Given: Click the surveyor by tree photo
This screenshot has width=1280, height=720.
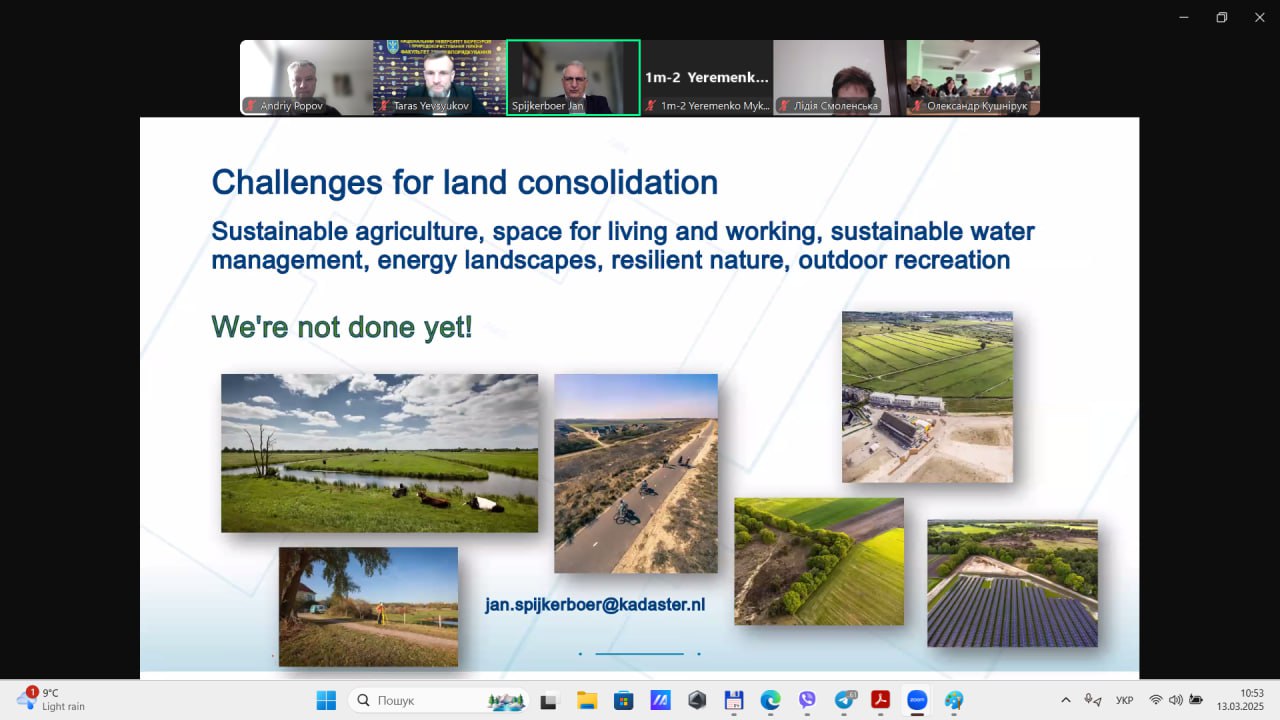Looking at the screenshot, I should tap(368, 607).
